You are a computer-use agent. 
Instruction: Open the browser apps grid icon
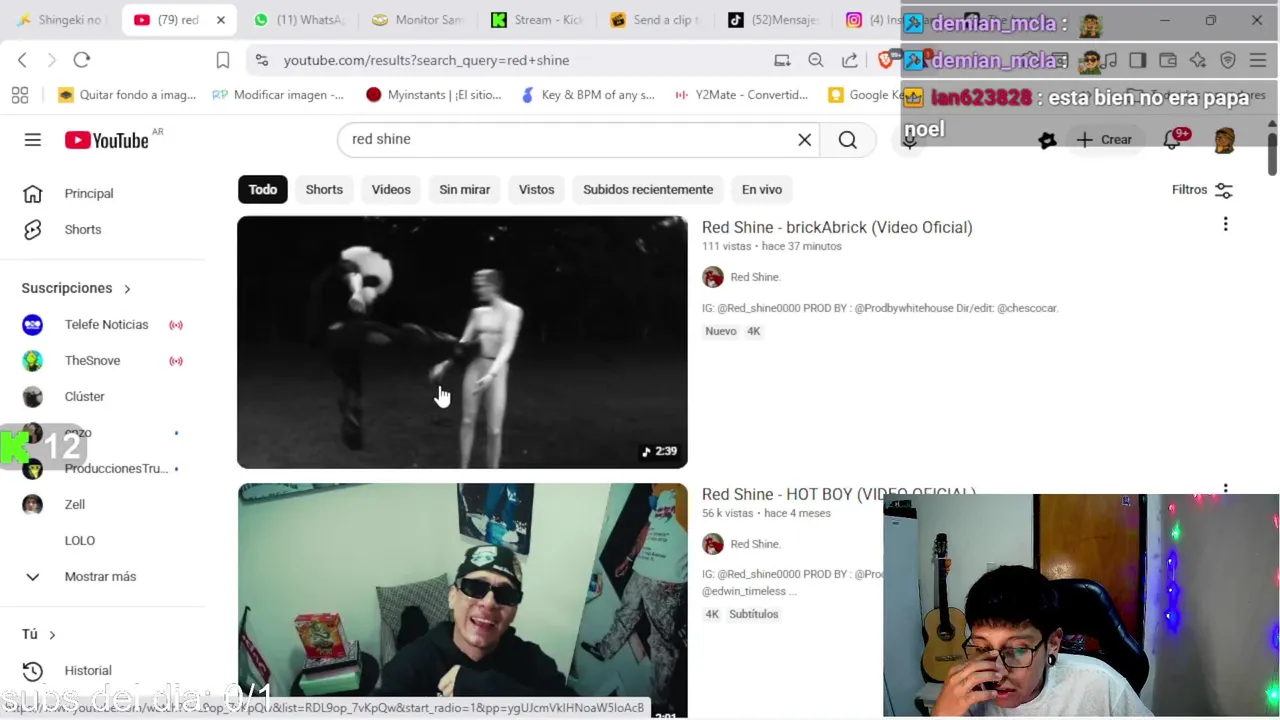tap(20, 95)
